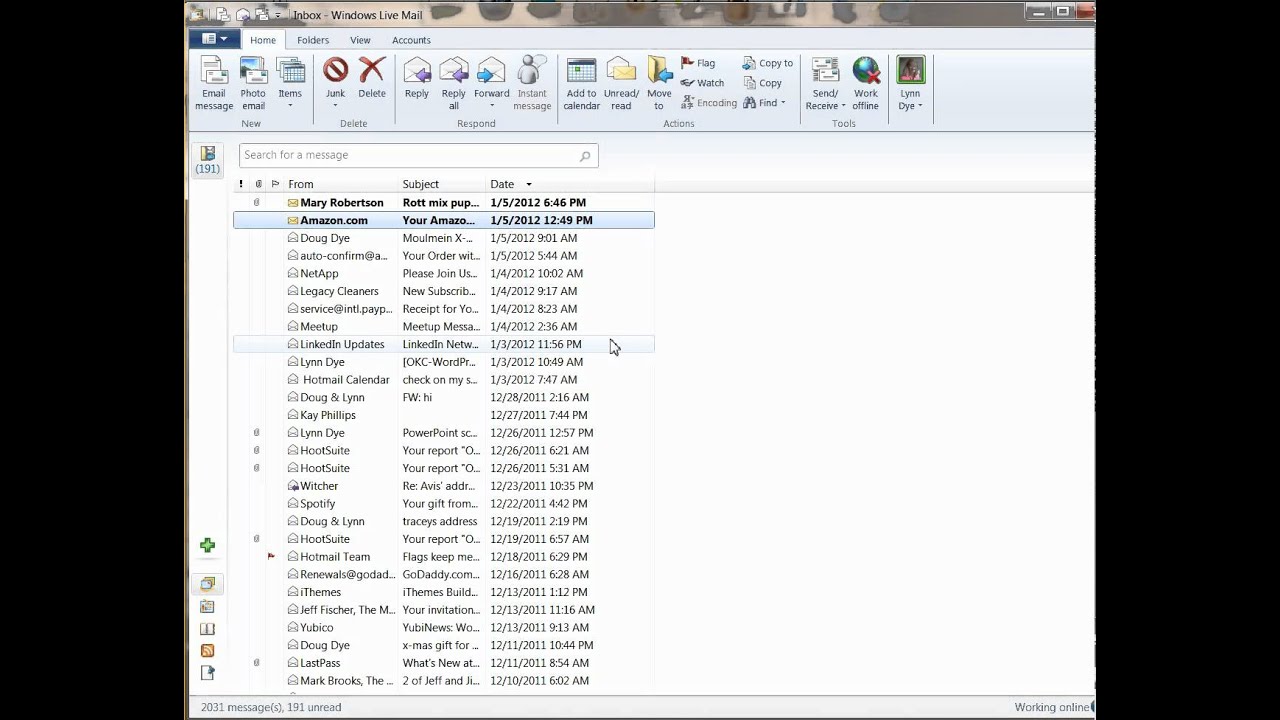Select the Legacy Cleaners email
Image resolution: width=1280 pixels, height=720 pixels.
(x=444, y=291)
